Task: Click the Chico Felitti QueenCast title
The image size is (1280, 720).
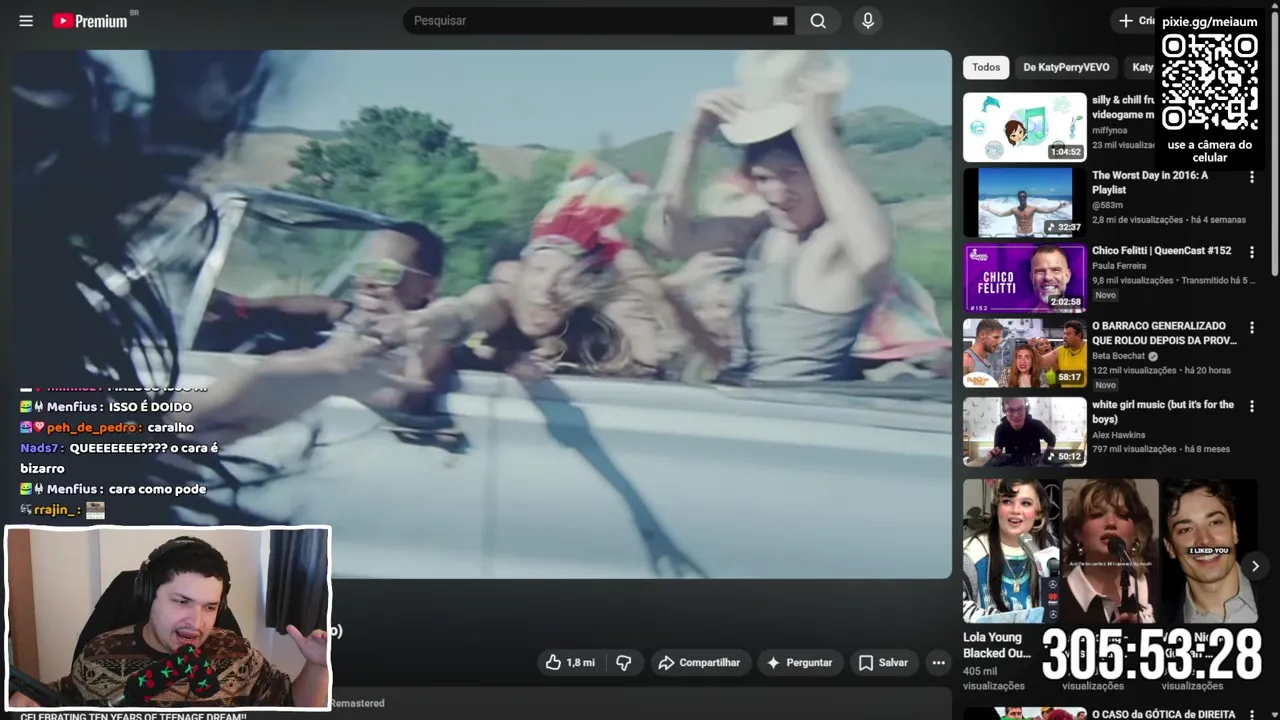Action: pyautogui.click(x=1161, y=251)
